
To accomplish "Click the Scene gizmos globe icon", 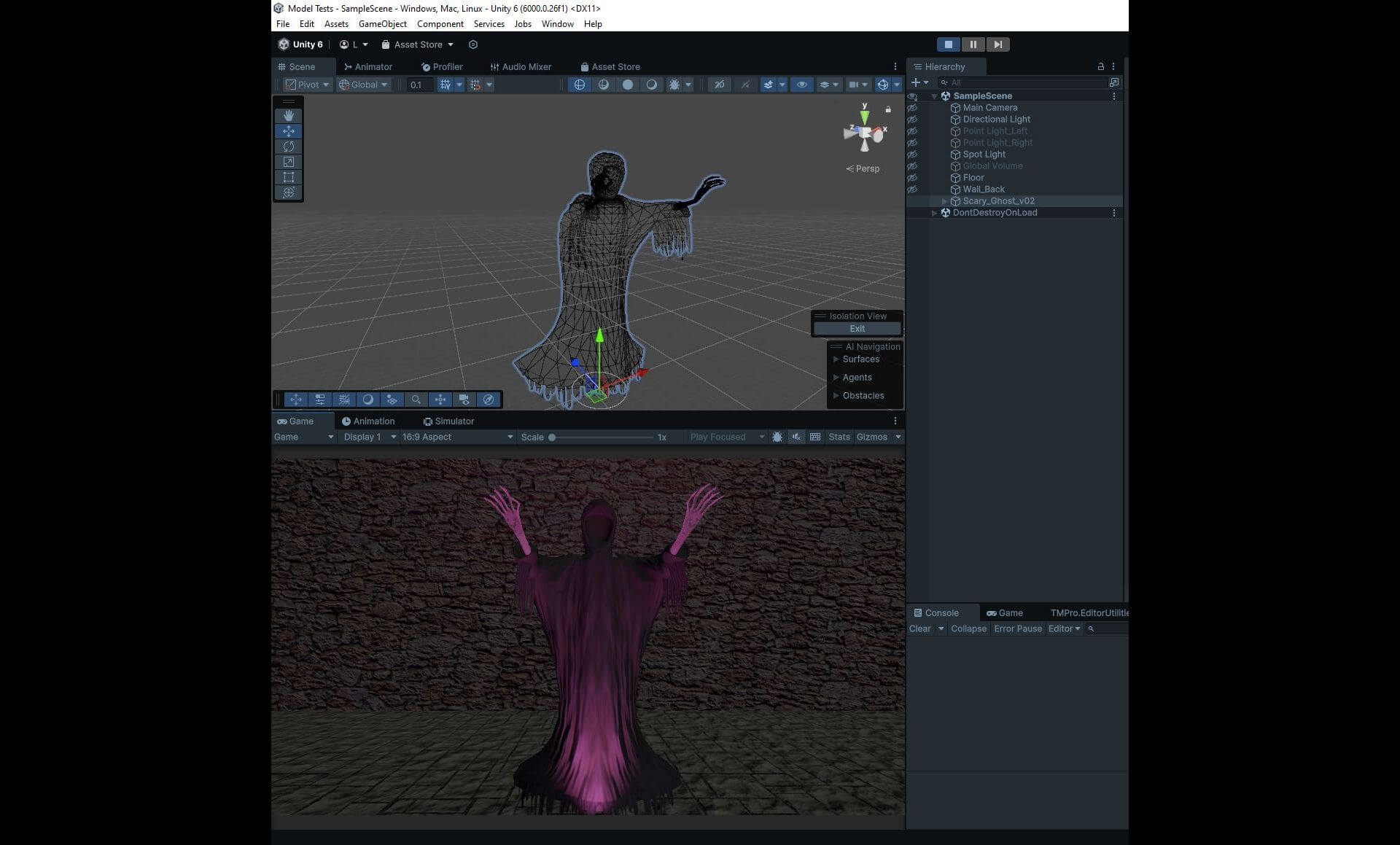I will click(883, 85).
